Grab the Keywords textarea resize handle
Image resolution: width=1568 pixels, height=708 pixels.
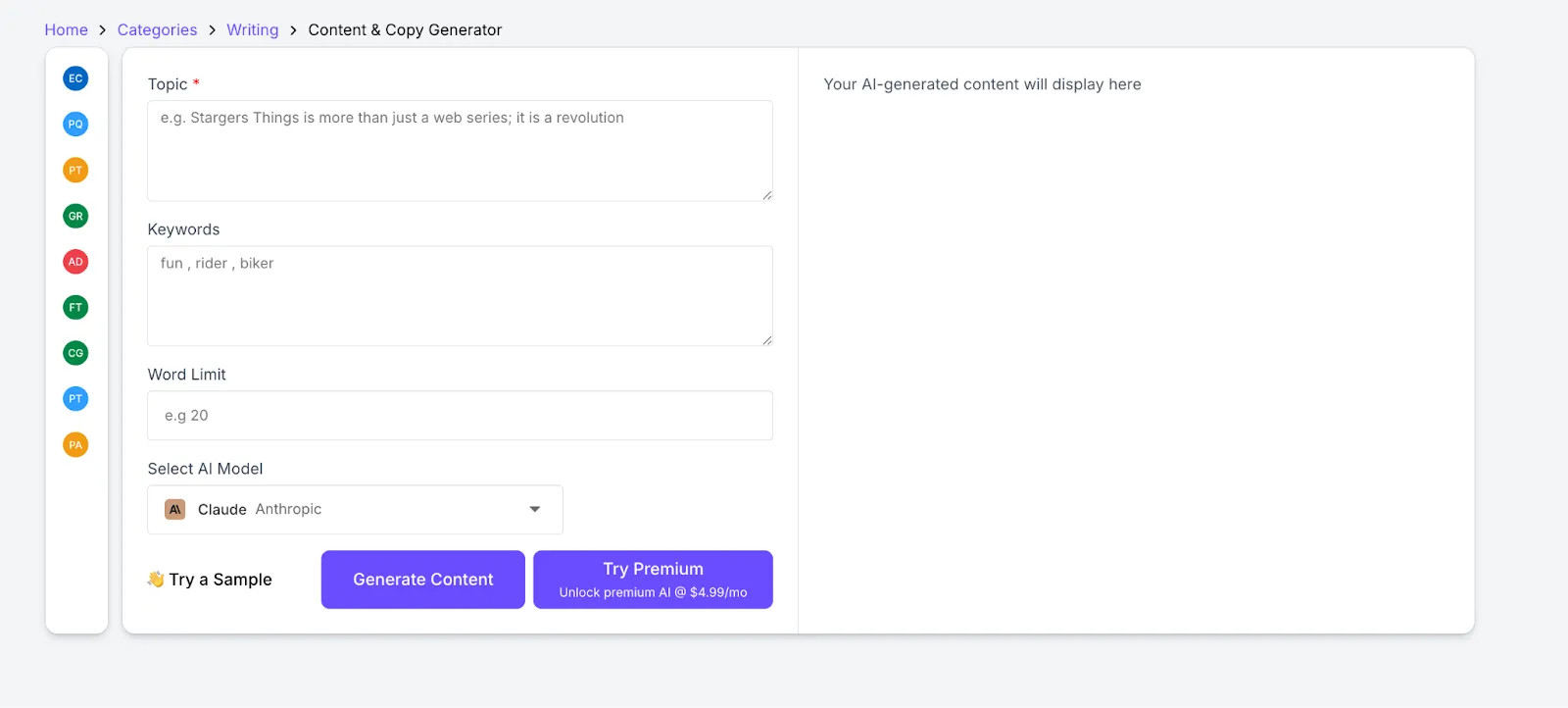[767, 340]
